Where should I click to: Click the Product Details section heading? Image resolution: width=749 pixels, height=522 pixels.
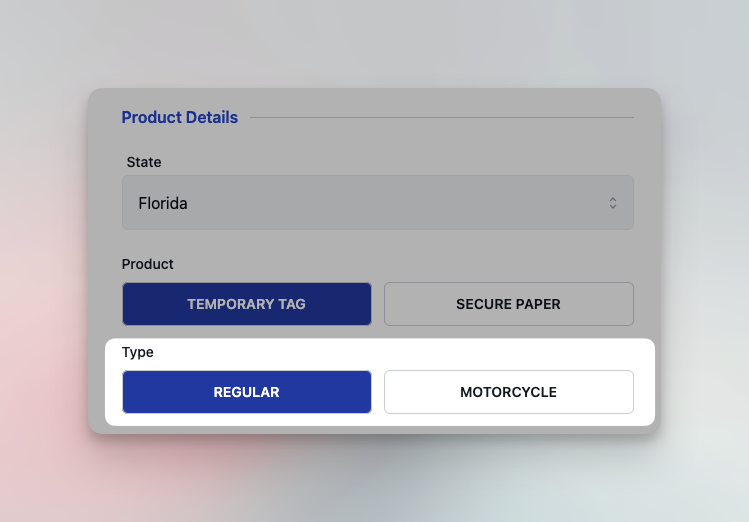(180, 118)
